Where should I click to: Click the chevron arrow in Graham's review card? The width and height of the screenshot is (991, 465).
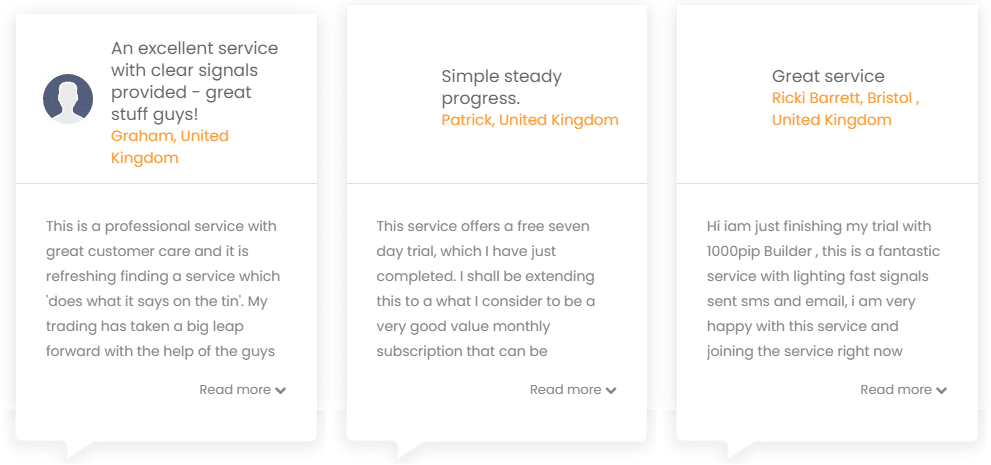[281, 390]
